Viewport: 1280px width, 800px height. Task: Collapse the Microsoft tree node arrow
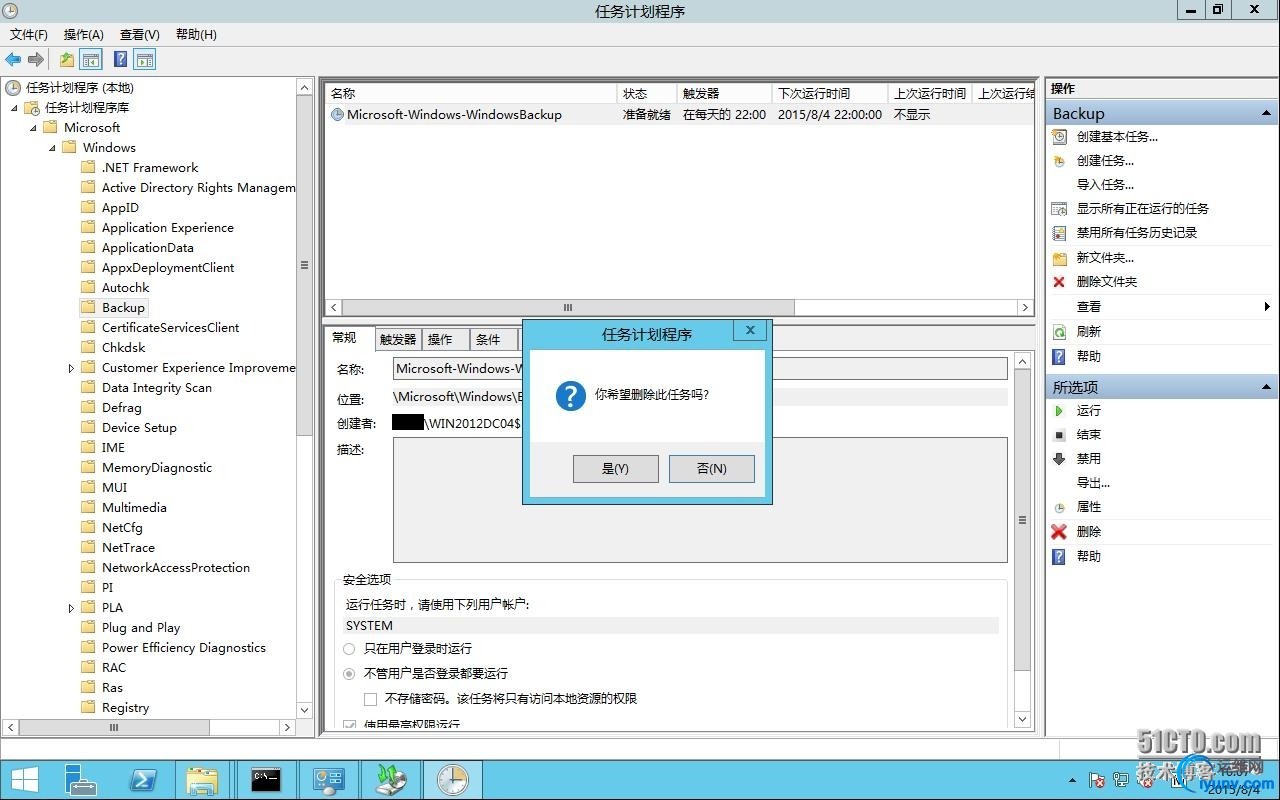tap(33, 128)
